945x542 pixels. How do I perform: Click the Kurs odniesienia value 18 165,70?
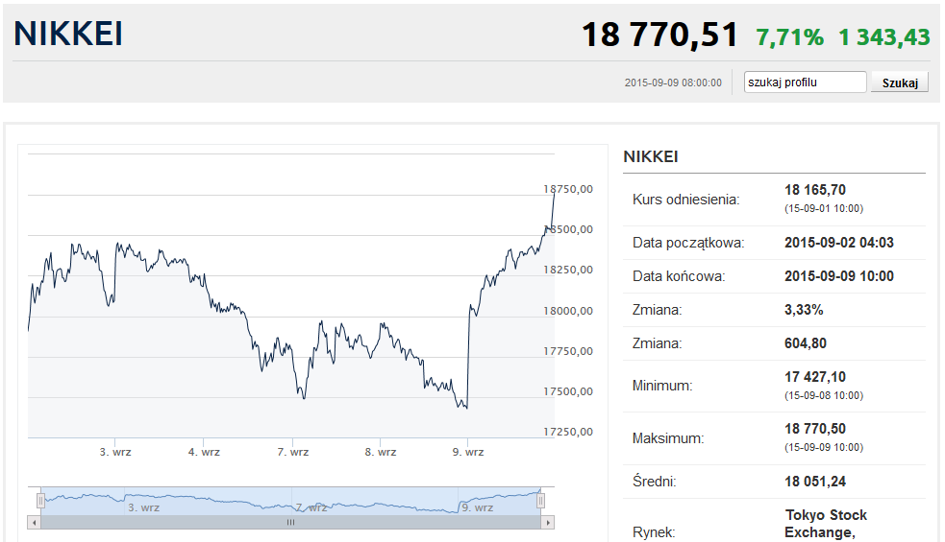coord(815,190)
